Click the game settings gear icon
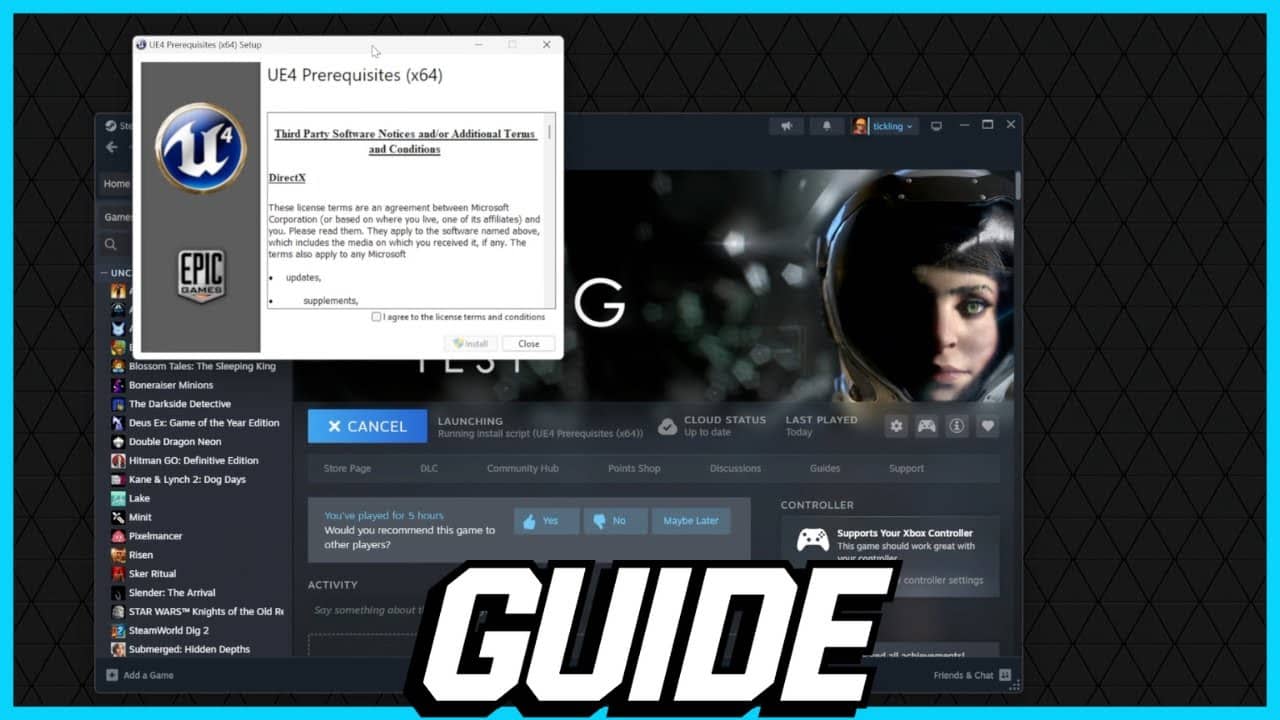Image resolution: width=1280 pixels, height=720 pixels. [896, 426]
